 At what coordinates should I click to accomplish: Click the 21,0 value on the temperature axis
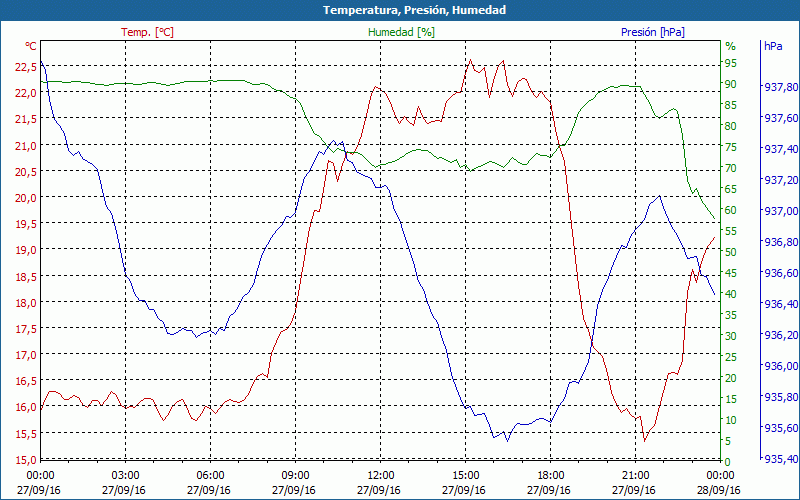pos(27,145)
